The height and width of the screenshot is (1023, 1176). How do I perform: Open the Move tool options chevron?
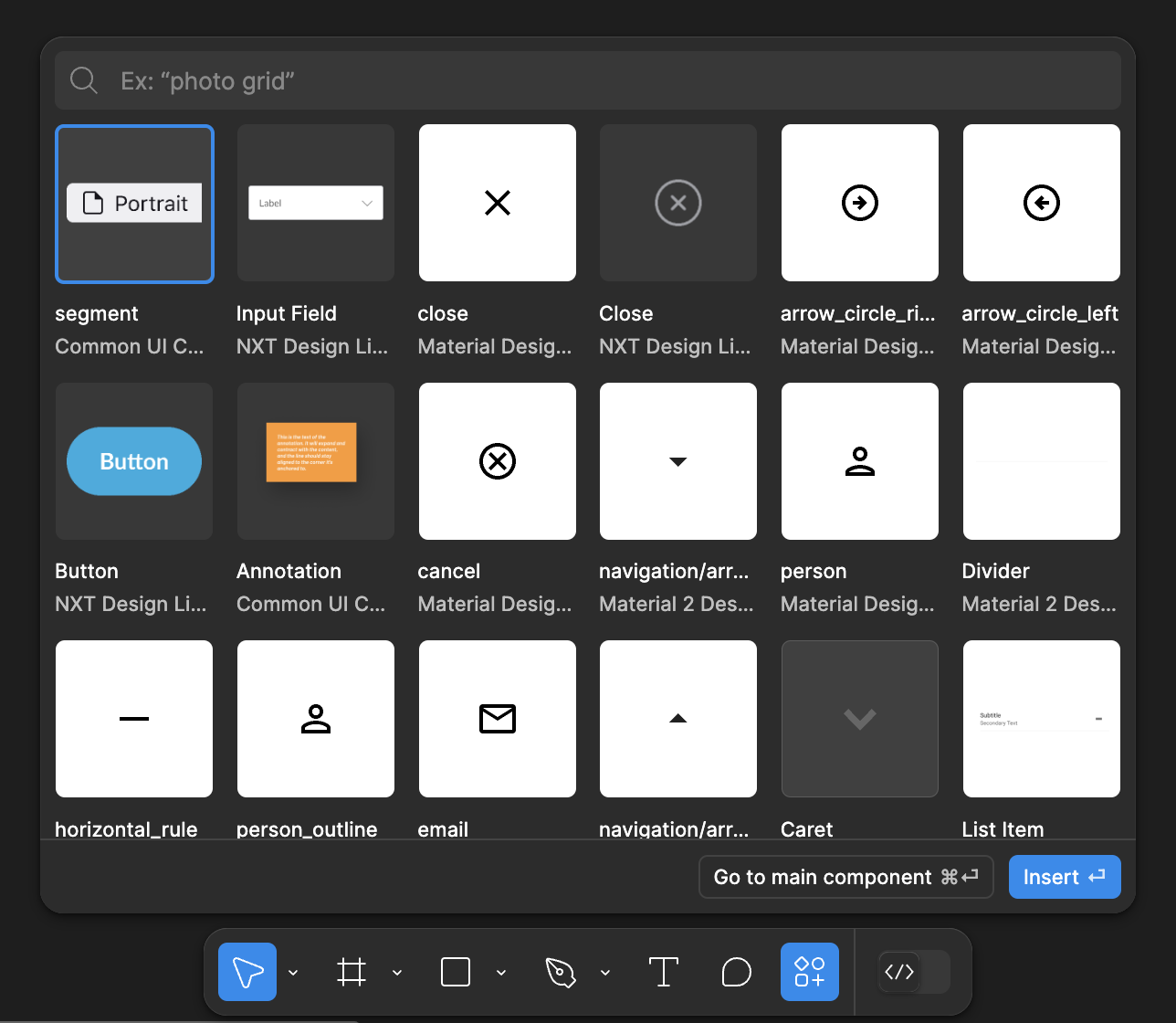pyautogui.click(x=293, y=973)
